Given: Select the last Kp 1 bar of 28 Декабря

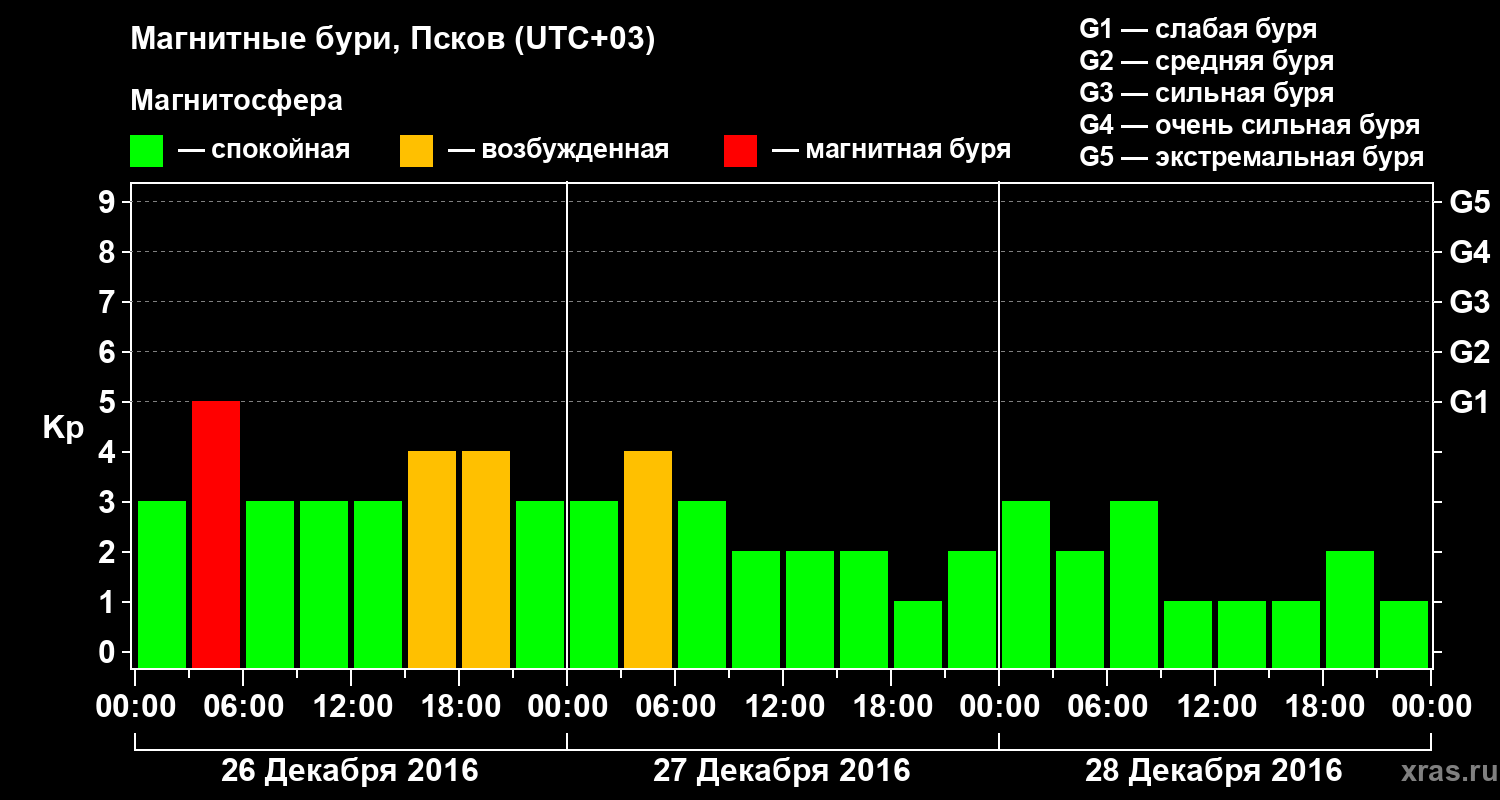Looking at the screenshot, I should 1404,634.
